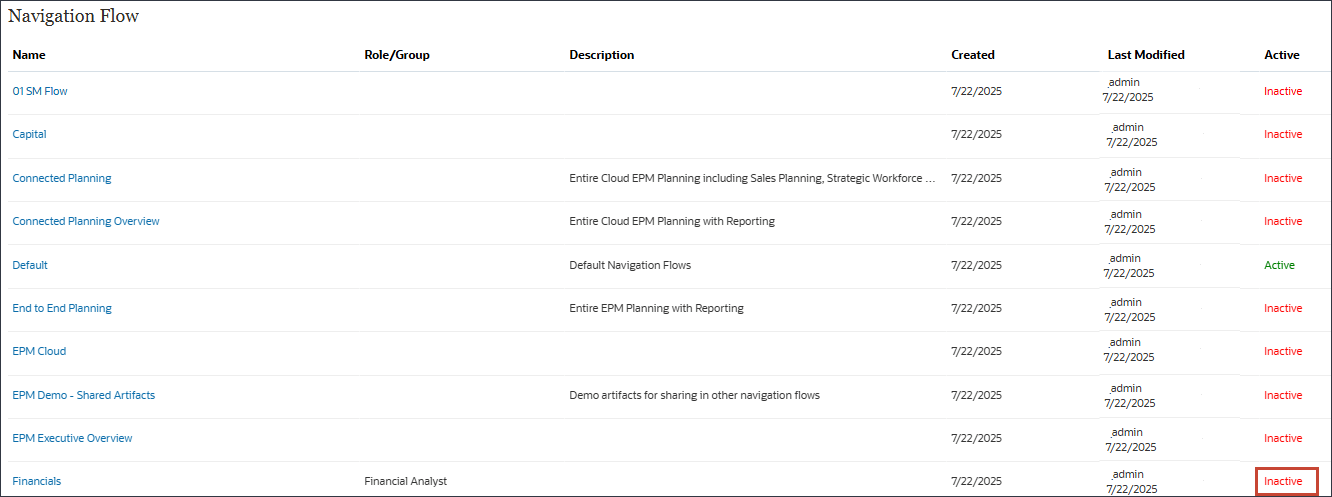Screen dimensions: 1332x497
Task: Activate the 01 SM Flow row status
Action: coord(1283,91)
